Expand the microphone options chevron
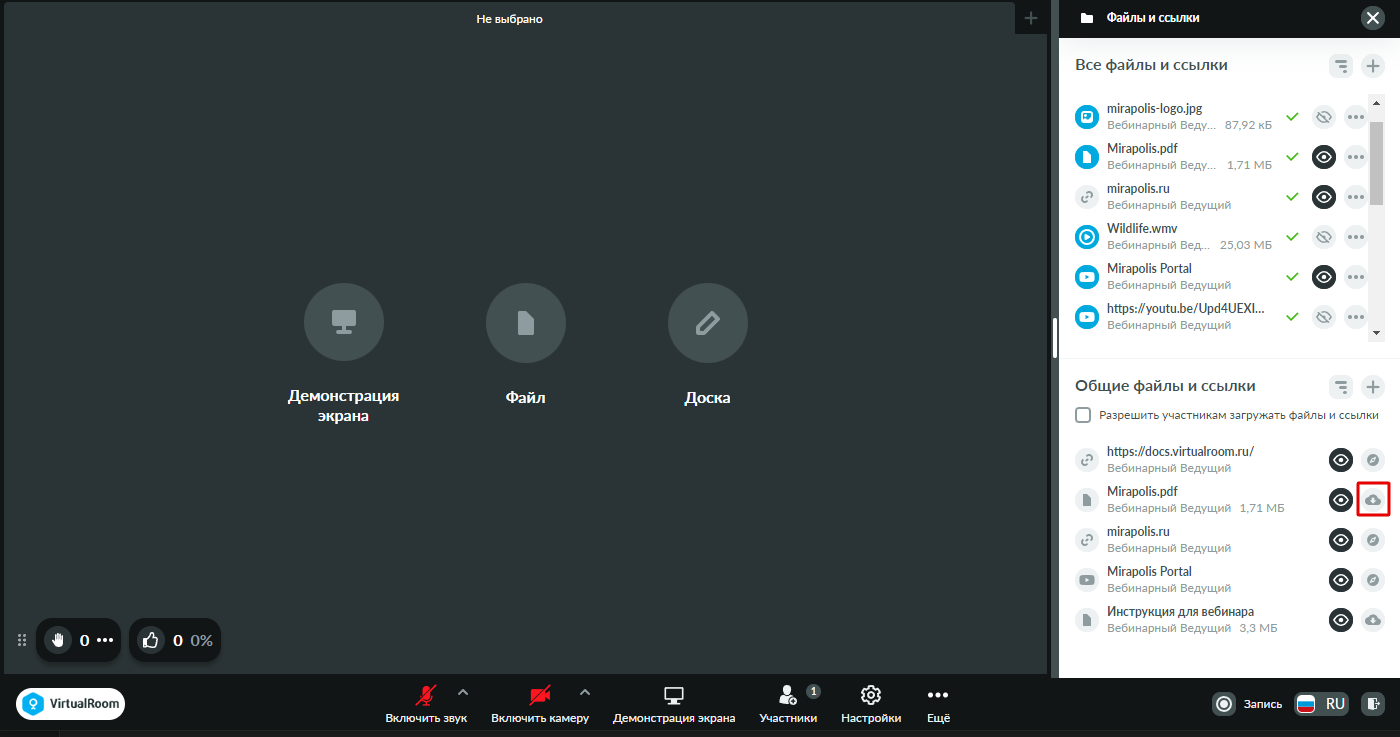Viewport: 1400px width, 737px height. 462,692
